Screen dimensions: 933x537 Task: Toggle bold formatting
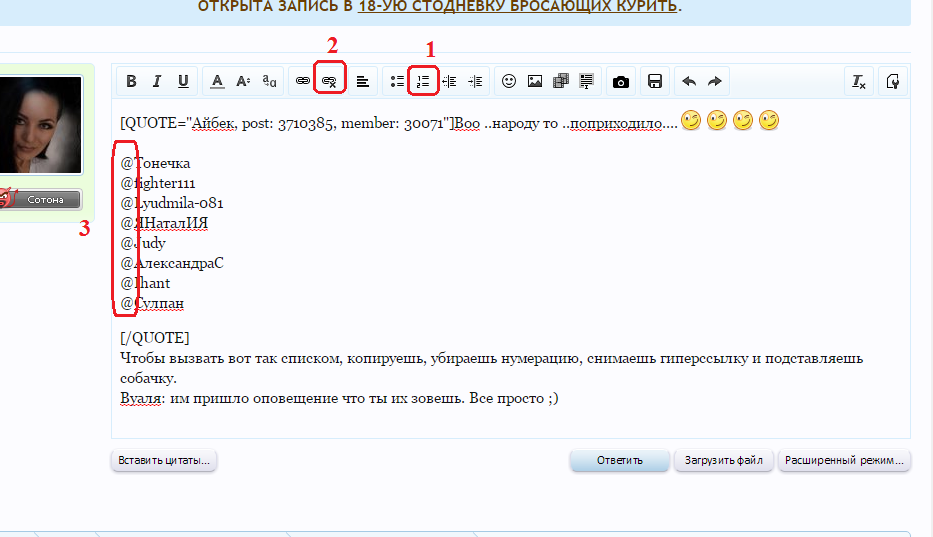[131, 82]
